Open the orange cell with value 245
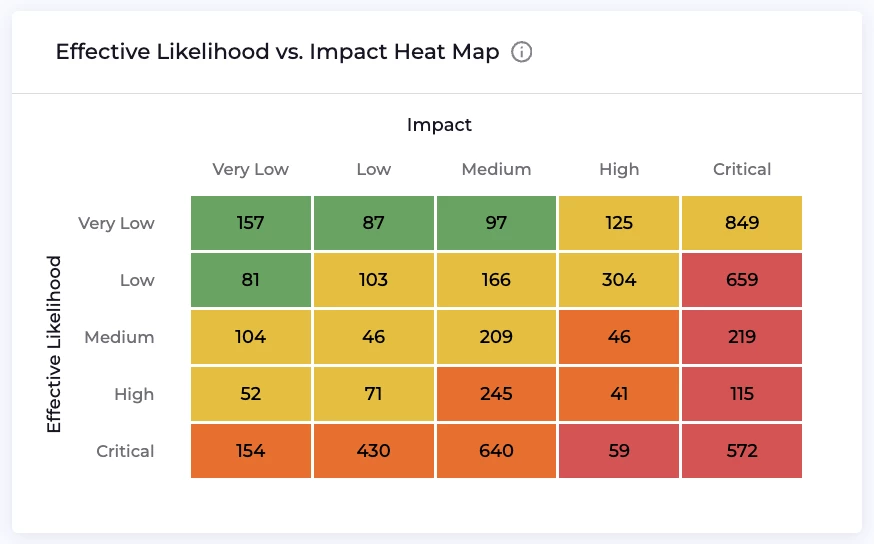Screen dimensions: 874x544 (x=496, y=394)
